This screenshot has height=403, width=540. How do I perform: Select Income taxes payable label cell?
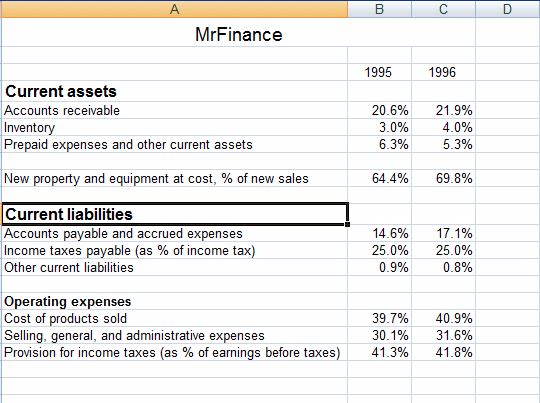[x=175, y=250]
